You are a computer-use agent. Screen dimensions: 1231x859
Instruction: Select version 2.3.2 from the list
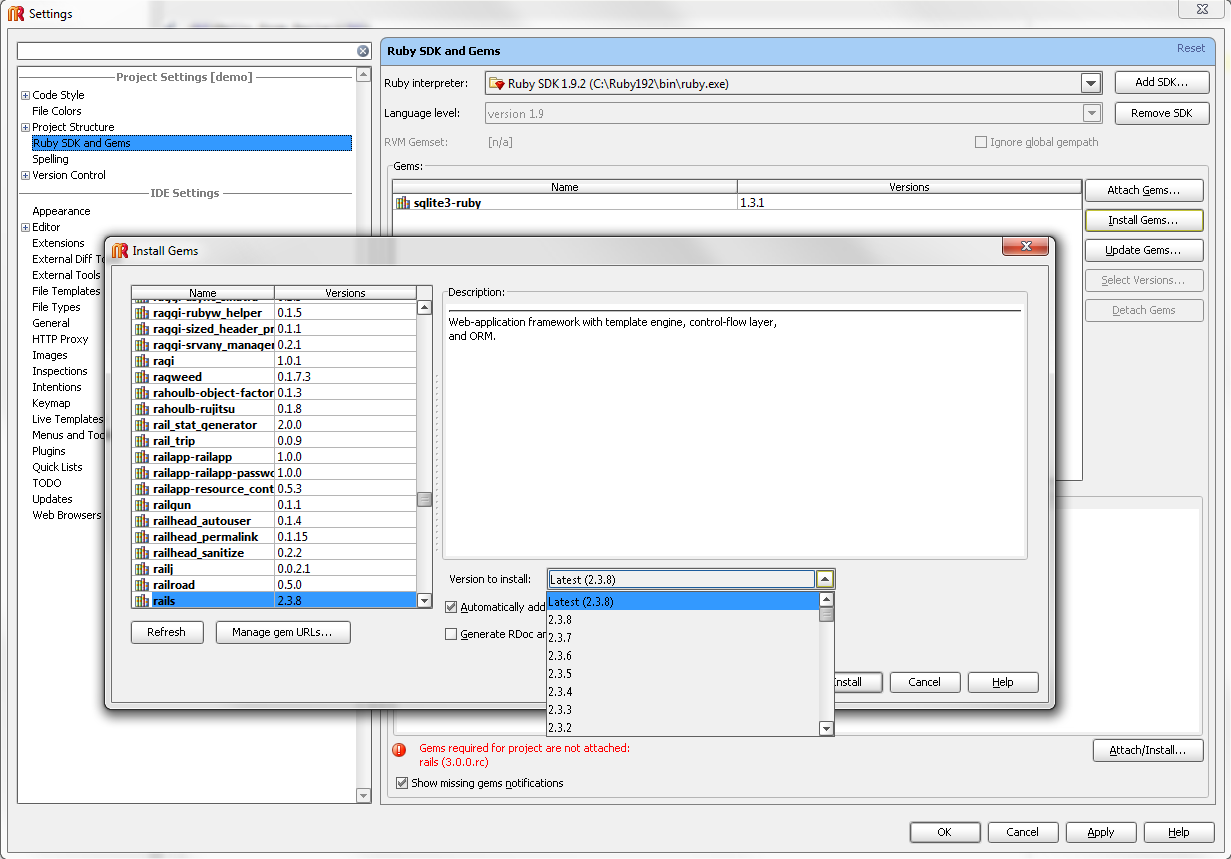pos(683,728)
